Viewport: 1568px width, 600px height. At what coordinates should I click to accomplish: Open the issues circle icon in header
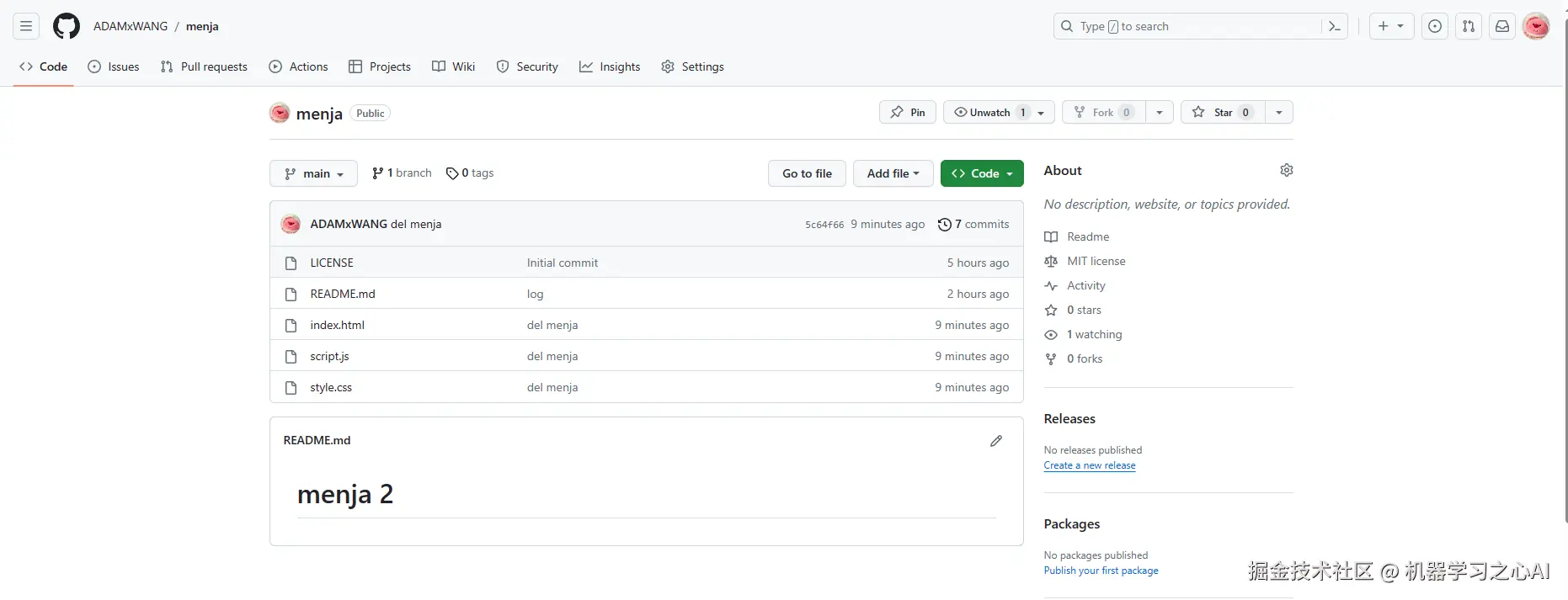click(x=1435, y=26)
